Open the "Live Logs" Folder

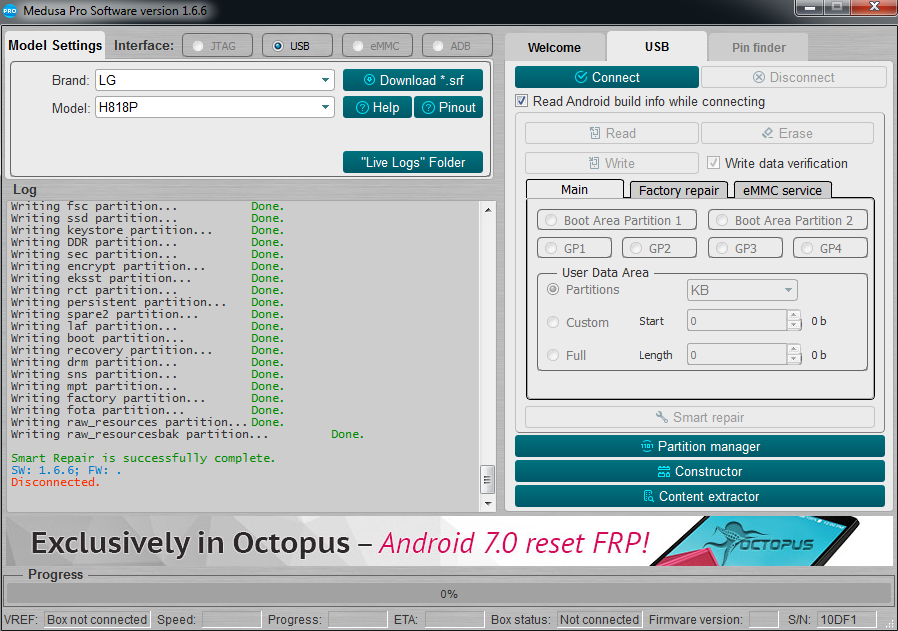click(x=413, y=162)
